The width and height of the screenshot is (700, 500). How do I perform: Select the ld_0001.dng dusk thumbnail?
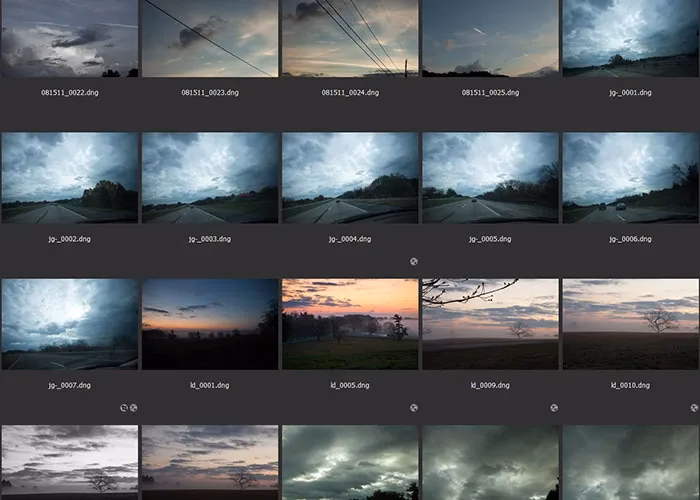coord(210,324)
